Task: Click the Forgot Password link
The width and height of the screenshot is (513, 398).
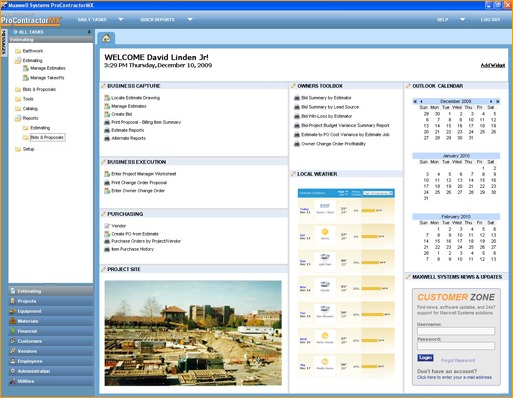Action: coord(458,360)
